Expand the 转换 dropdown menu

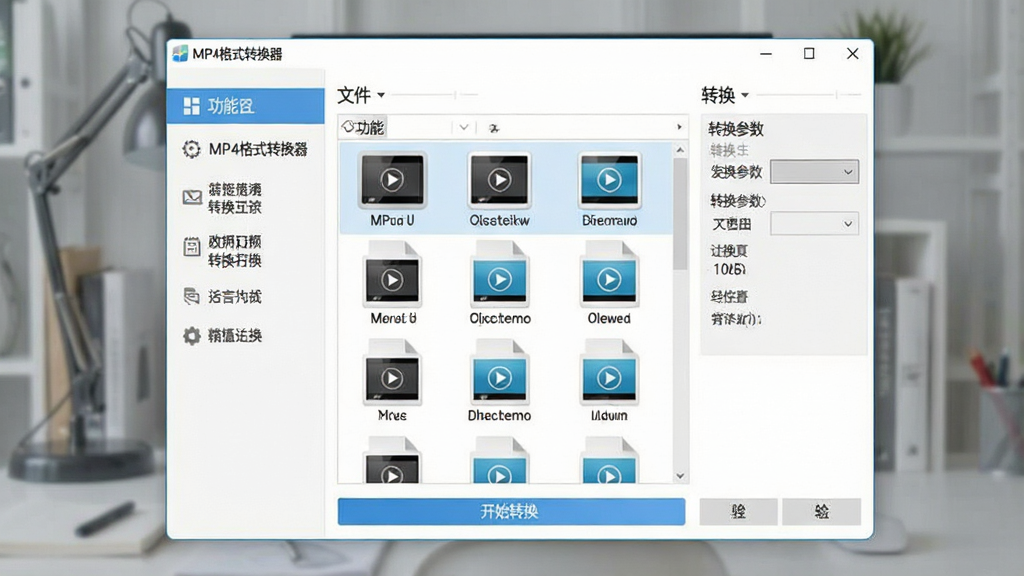pos(724,95)
